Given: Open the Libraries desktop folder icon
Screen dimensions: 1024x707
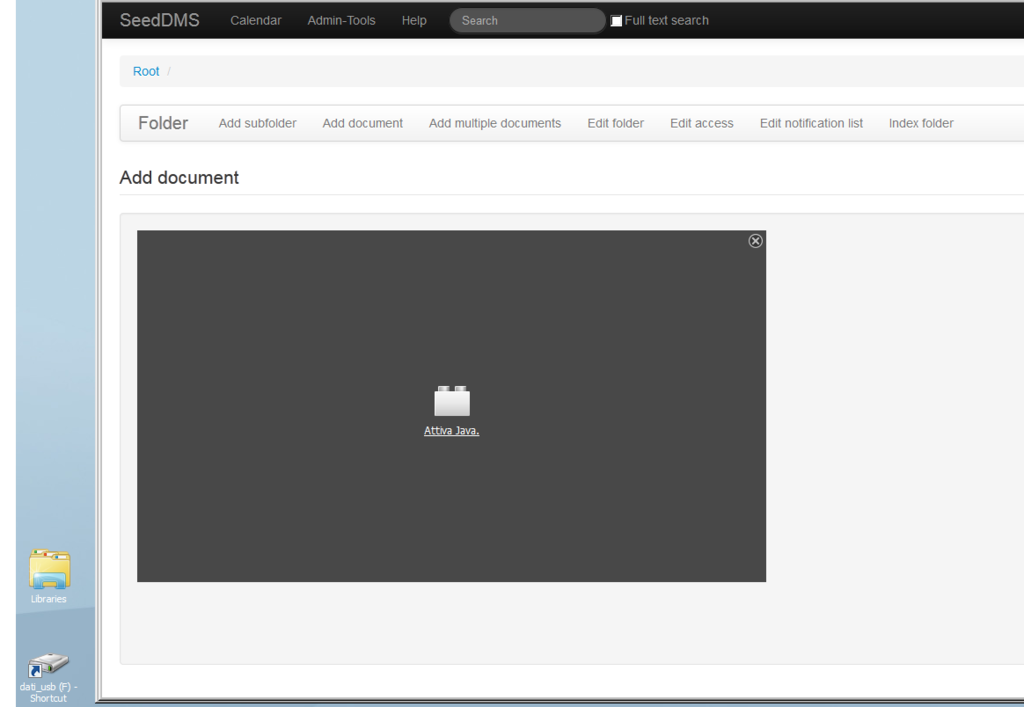Looking at the screenshot, I should pos(49,571).
